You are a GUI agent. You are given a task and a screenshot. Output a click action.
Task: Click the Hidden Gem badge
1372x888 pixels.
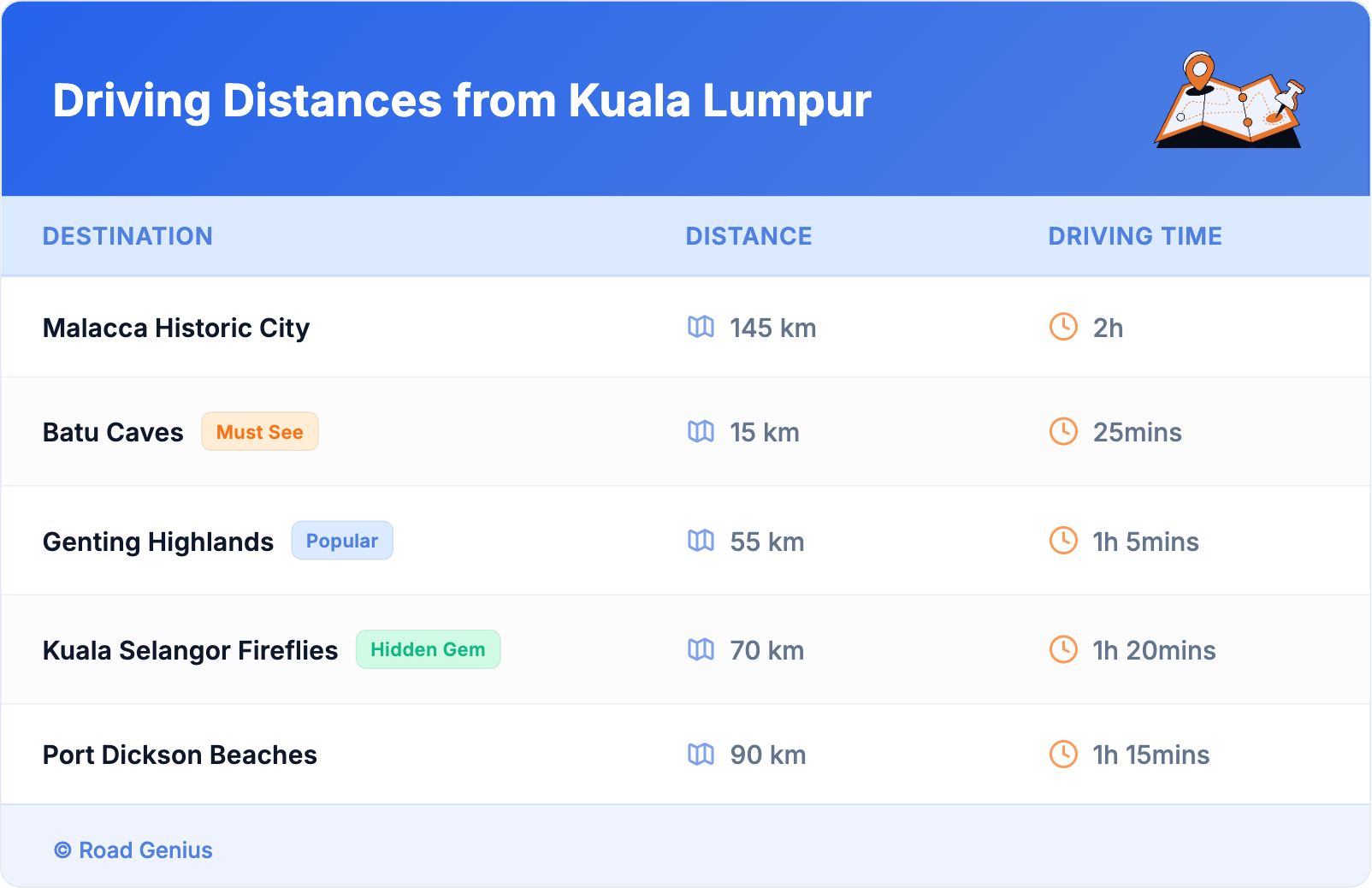point(428,650)
